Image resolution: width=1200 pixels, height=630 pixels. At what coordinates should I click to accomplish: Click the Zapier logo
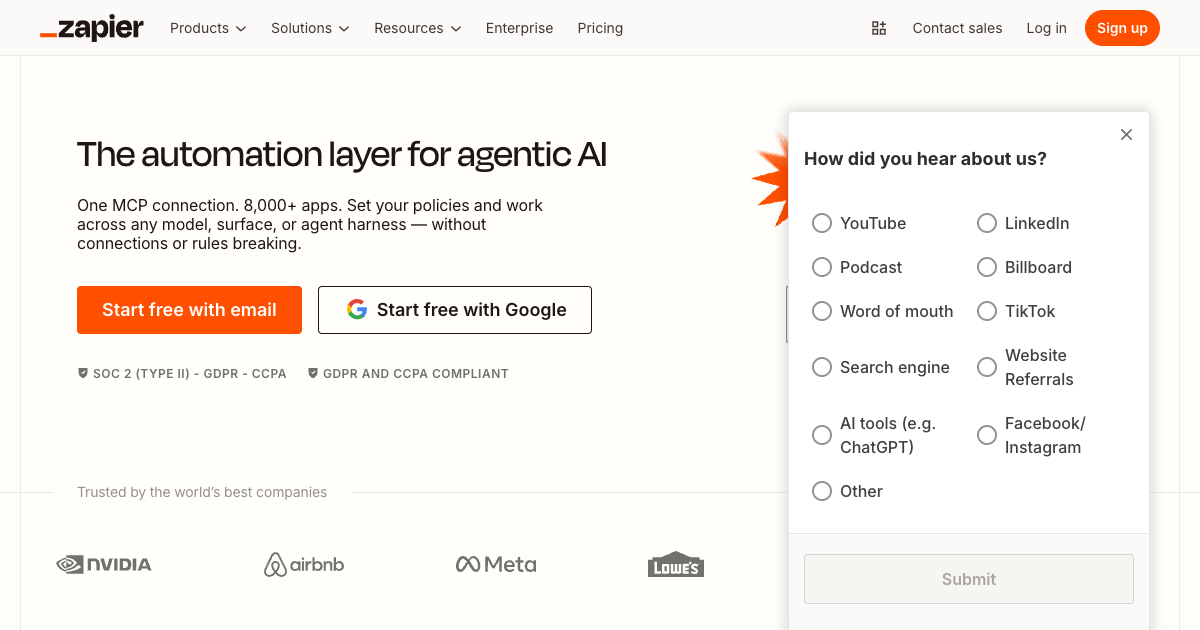click(x=92, y=27)
